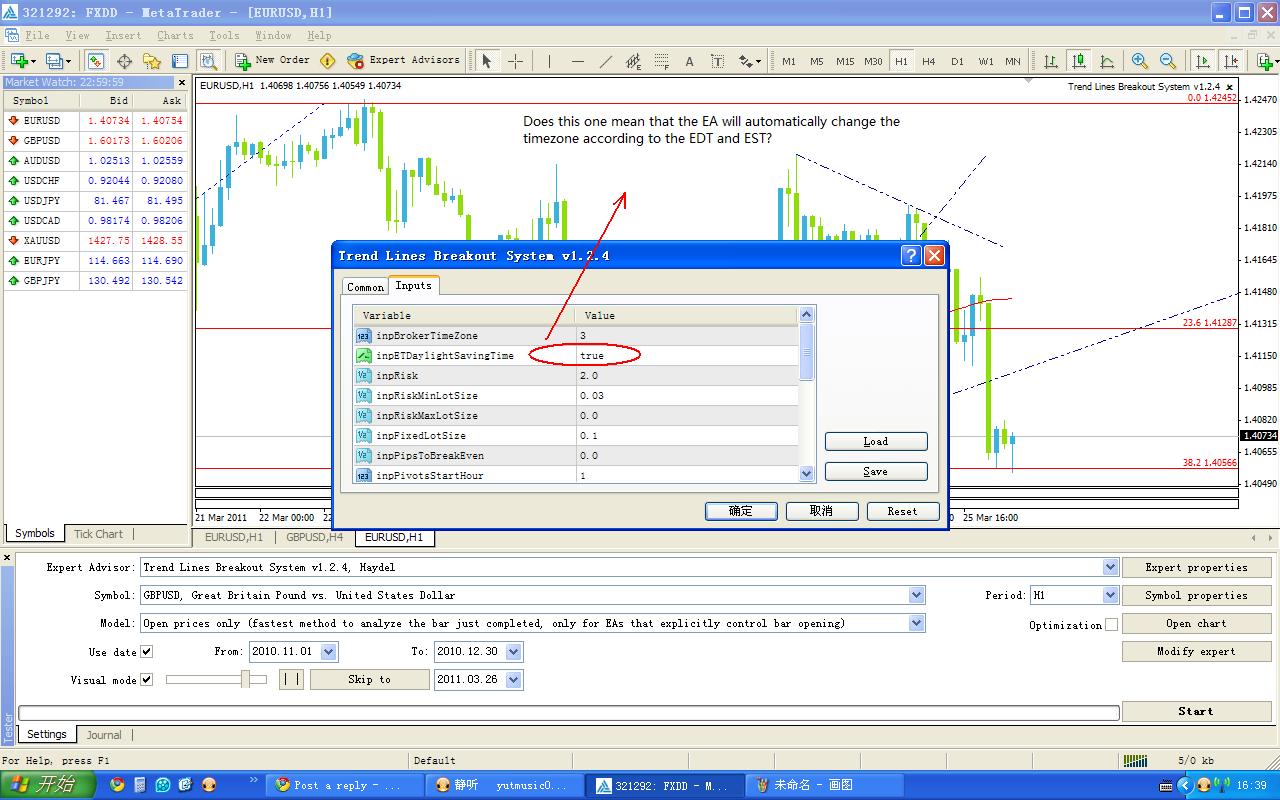Open the Period H1 dropdown
This screenshot has width=1280, height=800.
click(x=1109, y=595)
